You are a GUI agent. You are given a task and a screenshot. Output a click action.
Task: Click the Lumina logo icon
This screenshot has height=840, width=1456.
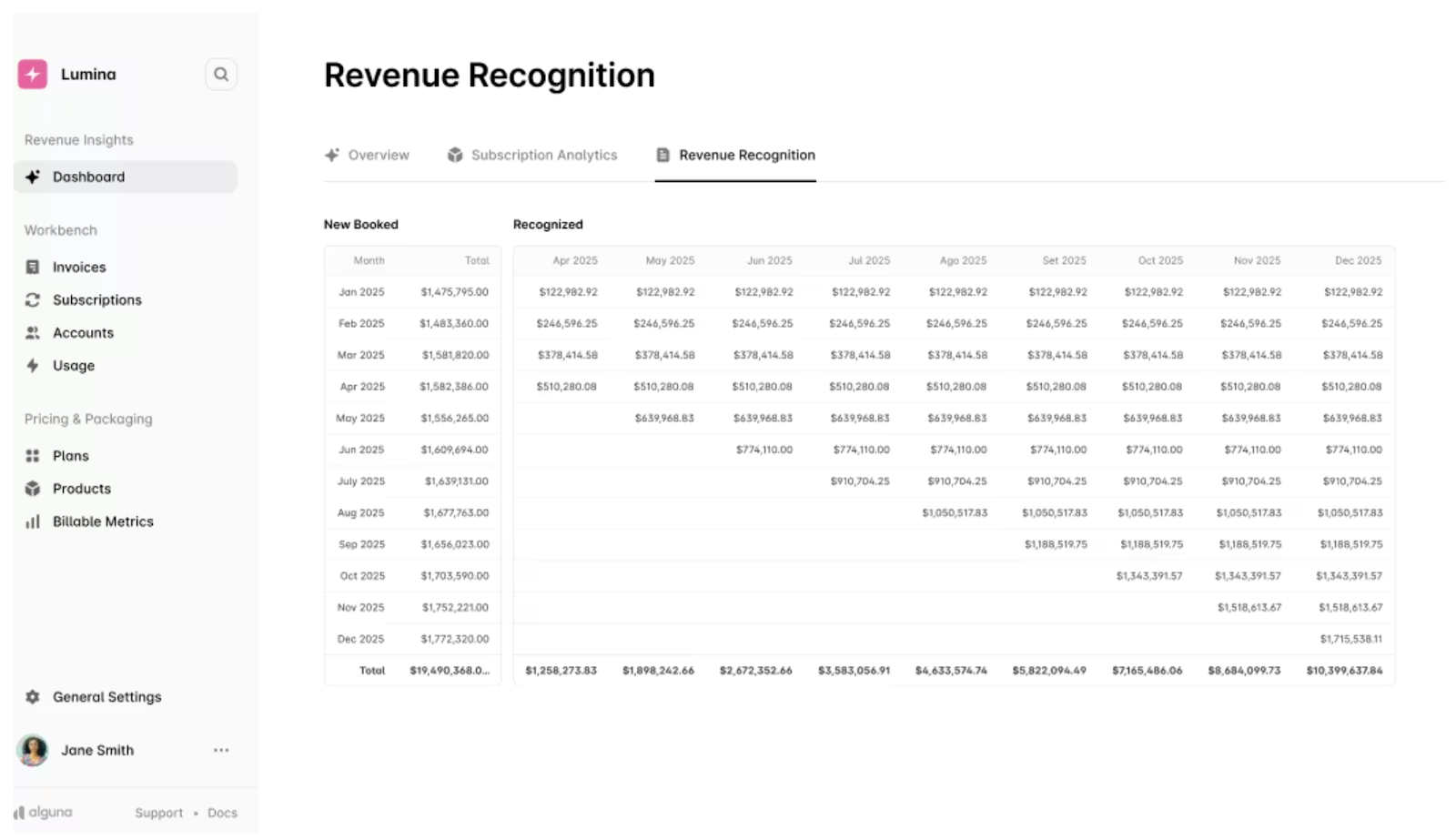click(33, 74)
